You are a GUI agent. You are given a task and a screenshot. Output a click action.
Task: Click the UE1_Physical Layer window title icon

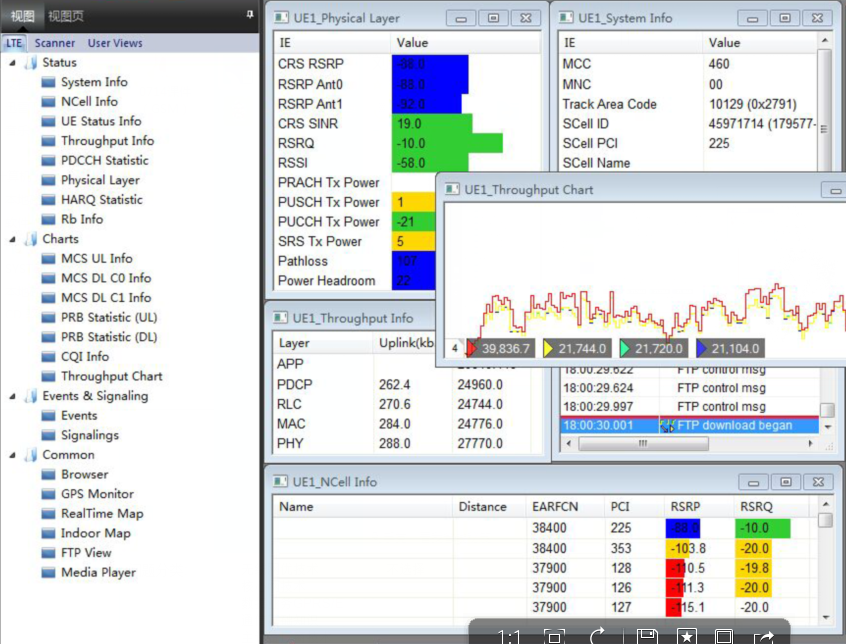pyautogui.click(x=281, y=18)
